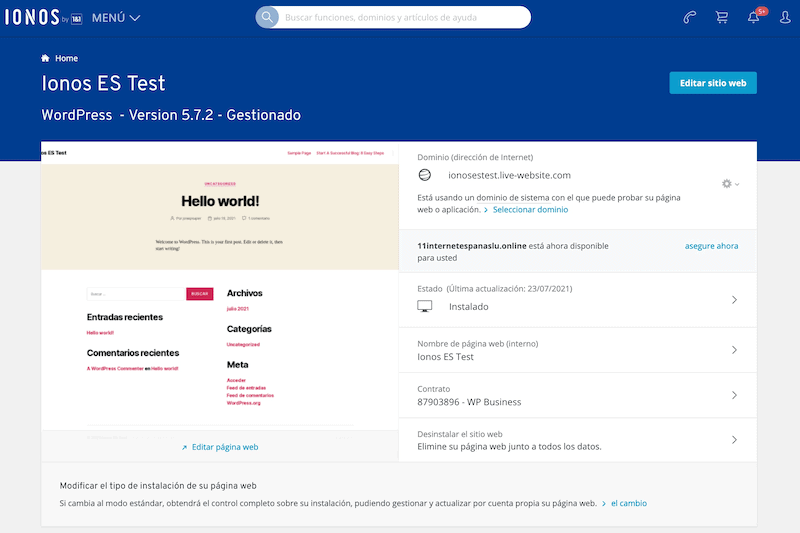Open the phone contact icon
Screen dimensions: 800x533
689,17
